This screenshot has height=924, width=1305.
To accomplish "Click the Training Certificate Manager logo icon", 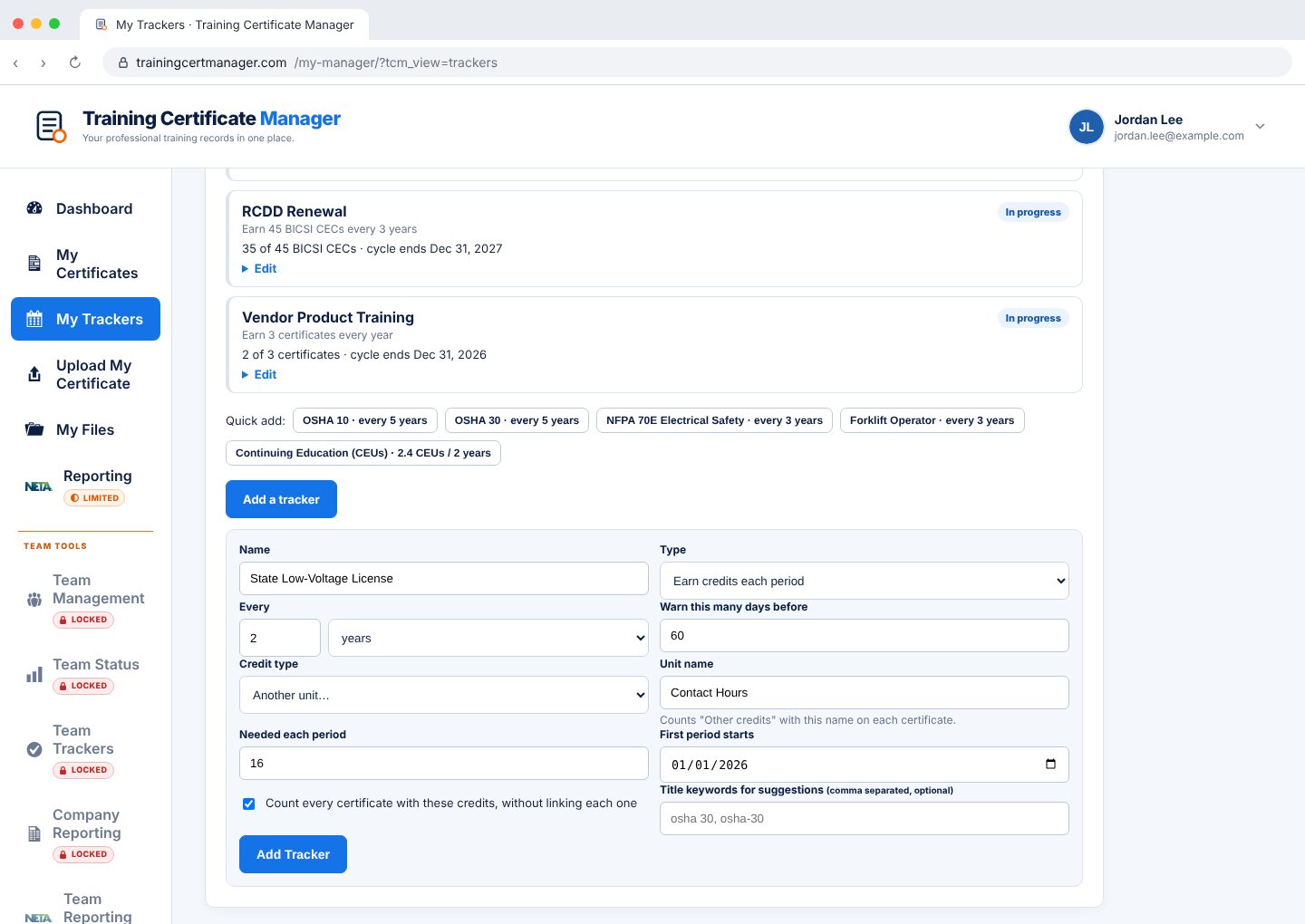I will [x=51, y=127].
